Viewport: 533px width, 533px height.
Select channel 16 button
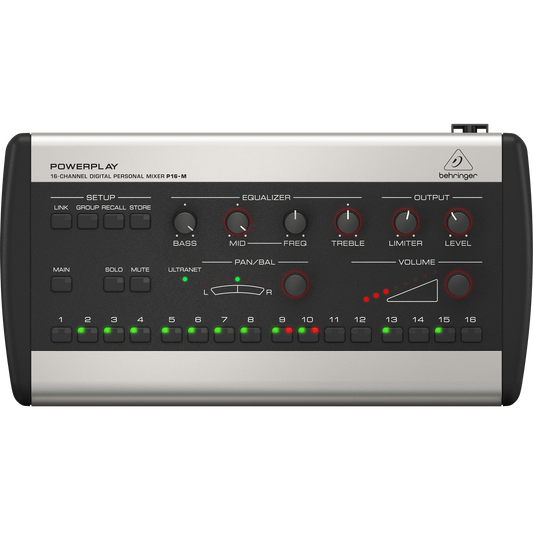coord(471,335)
